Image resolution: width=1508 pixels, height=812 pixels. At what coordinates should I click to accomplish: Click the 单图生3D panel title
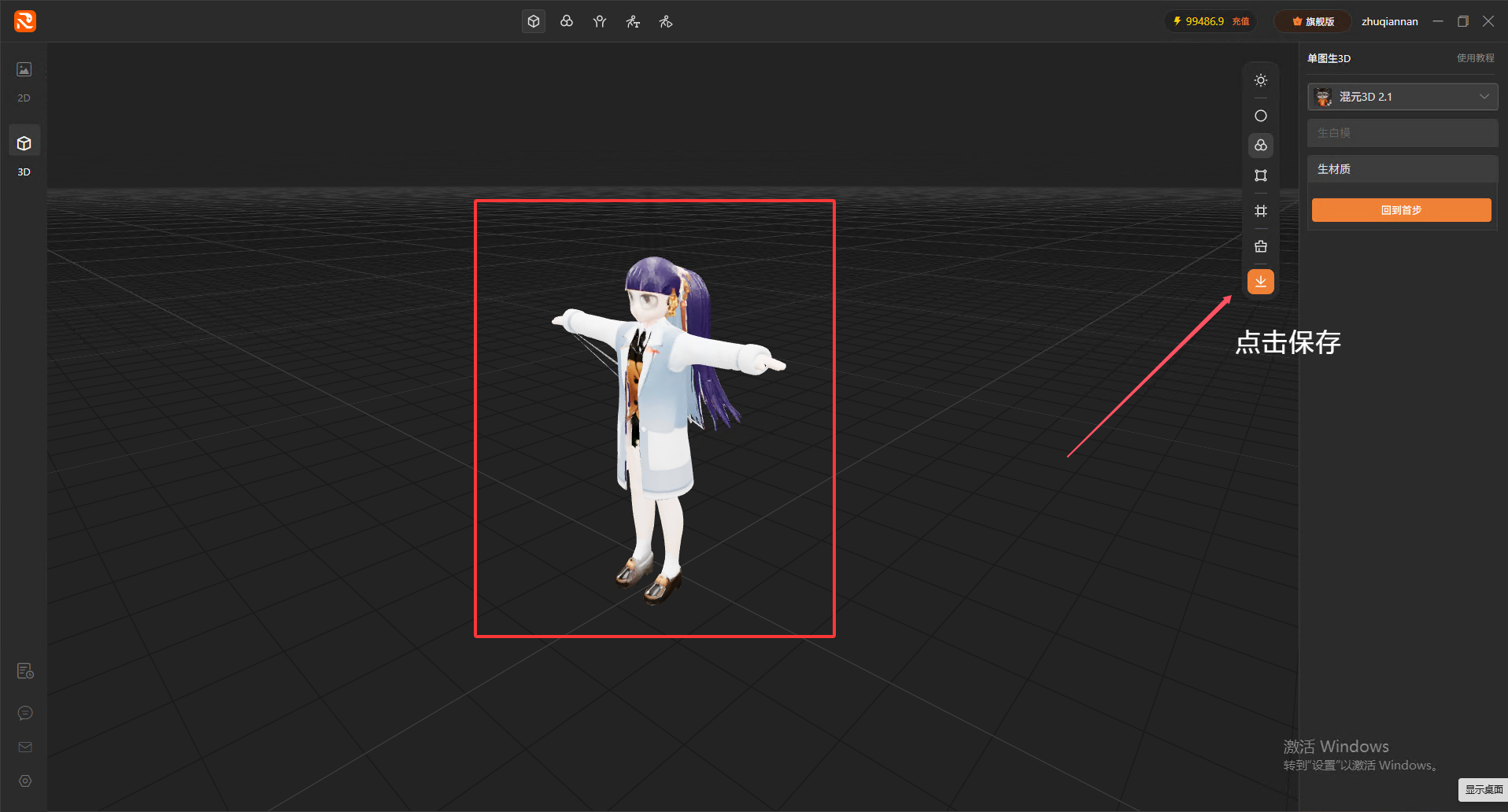click(x=1329, y=58)
